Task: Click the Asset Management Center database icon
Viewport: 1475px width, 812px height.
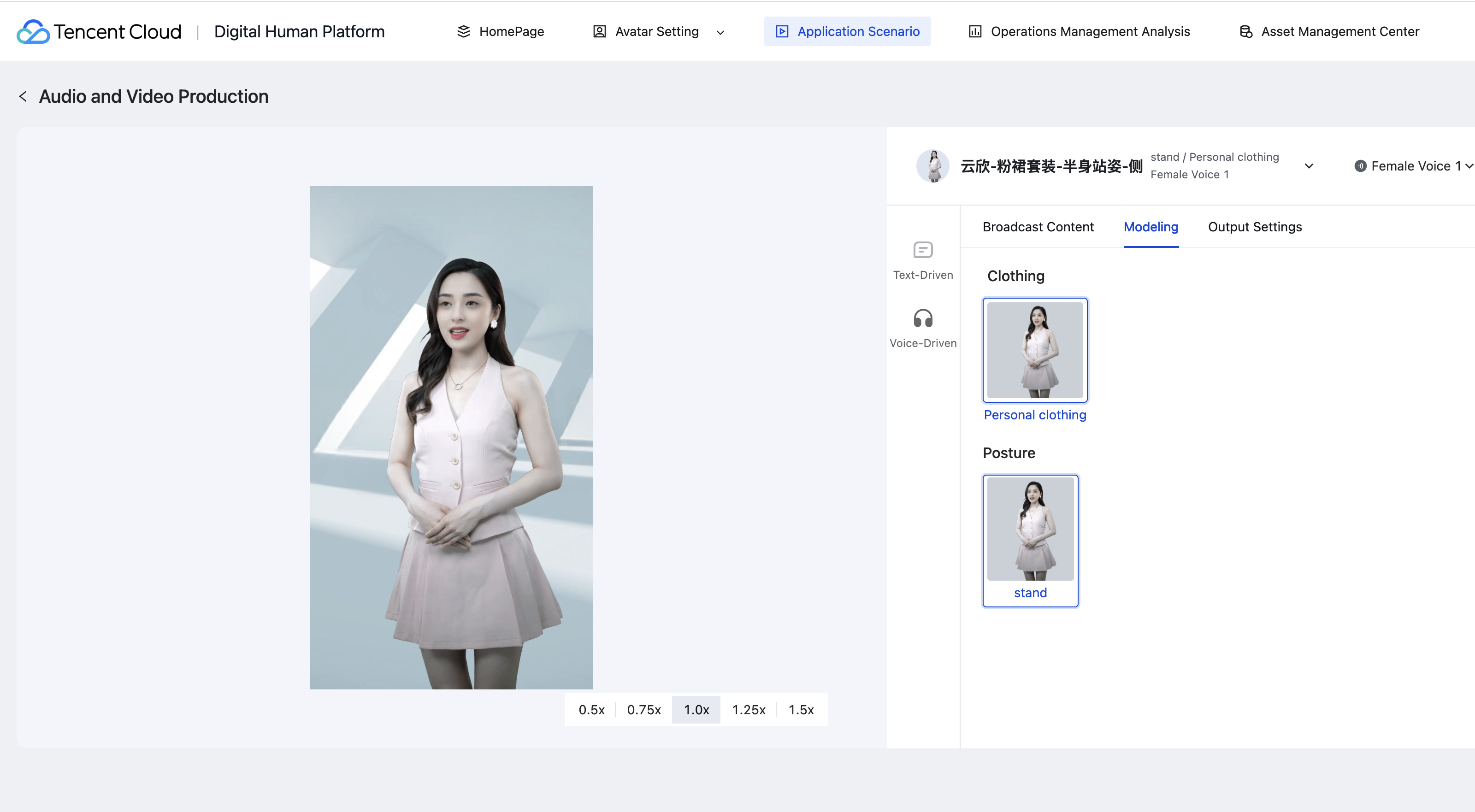Action: click(1245, 31)
